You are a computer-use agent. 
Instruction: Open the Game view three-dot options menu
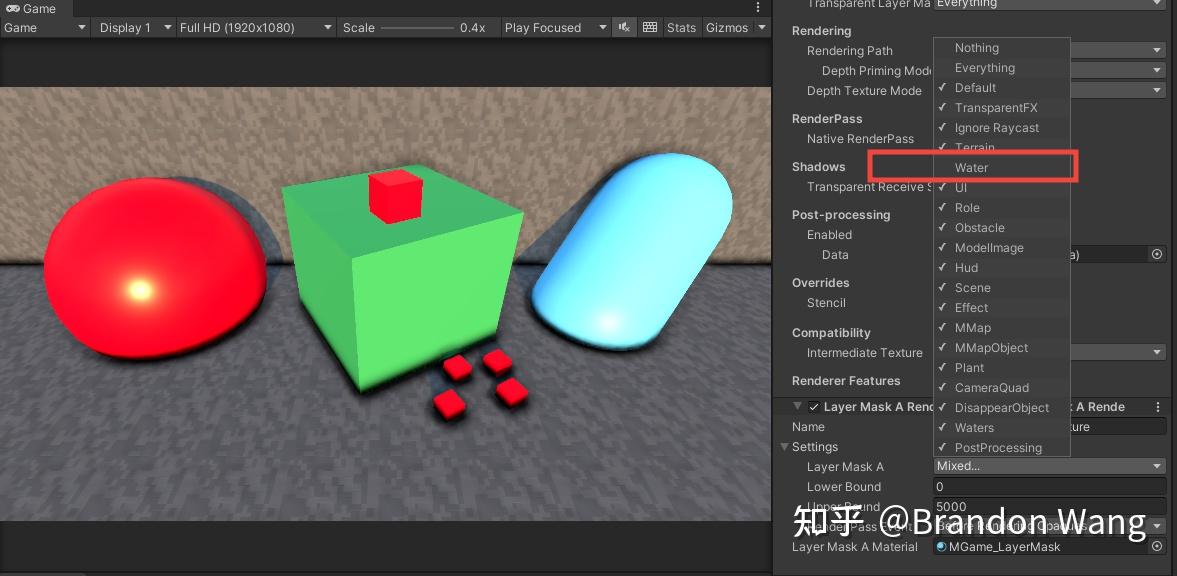(x=757, y=7)
